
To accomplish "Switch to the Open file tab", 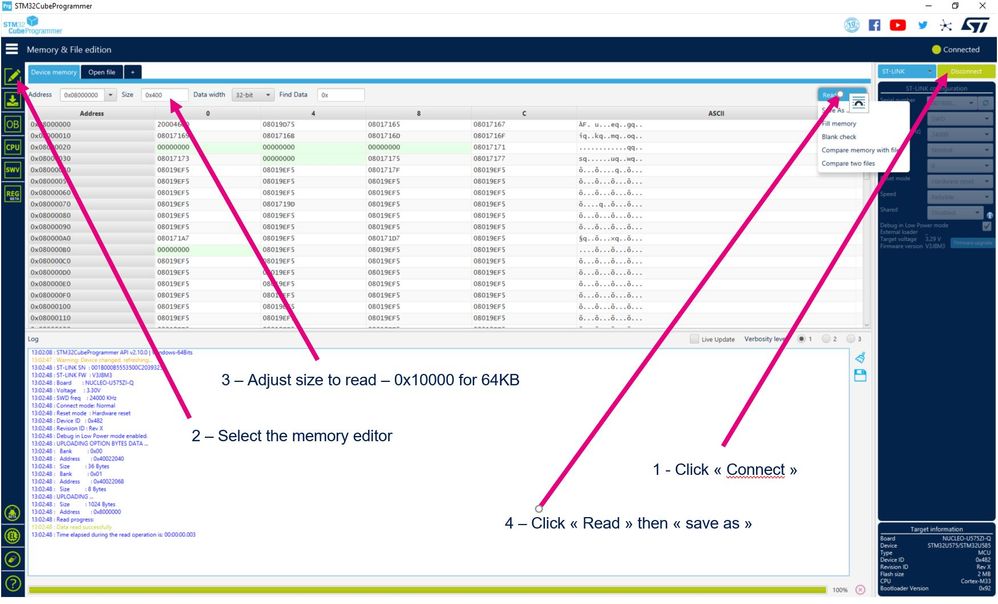I will click(102, 72).
